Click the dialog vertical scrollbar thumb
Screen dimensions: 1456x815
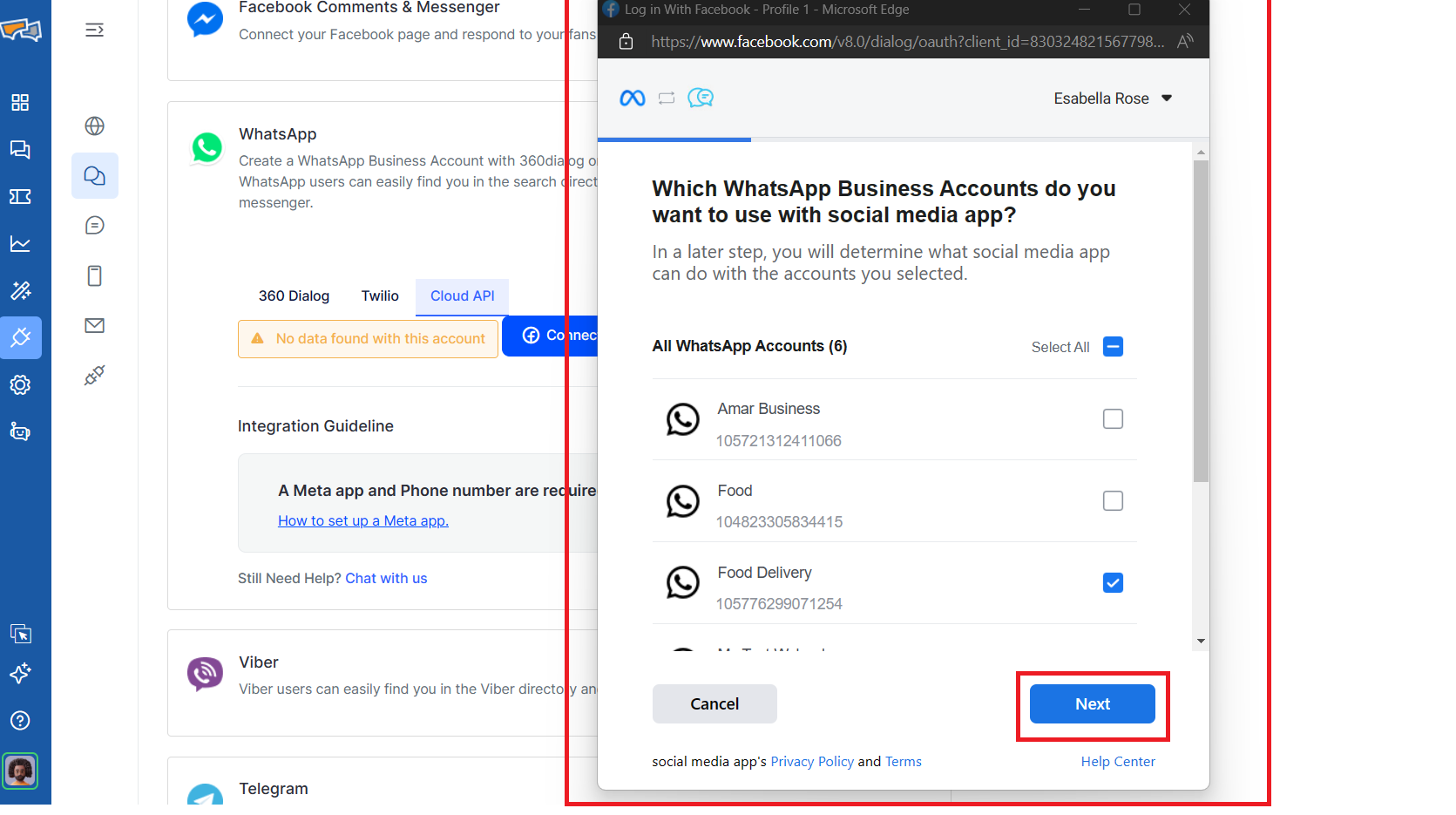click(1201, 321)
